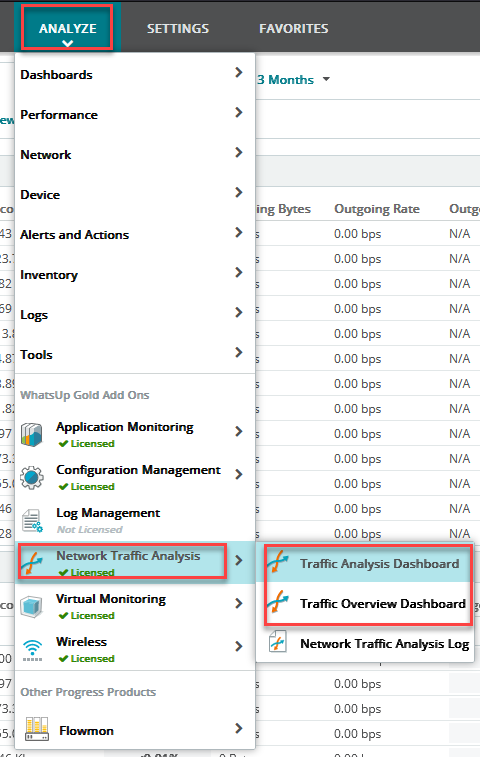Expand the Inventory submenu arrow

point(239,273)
